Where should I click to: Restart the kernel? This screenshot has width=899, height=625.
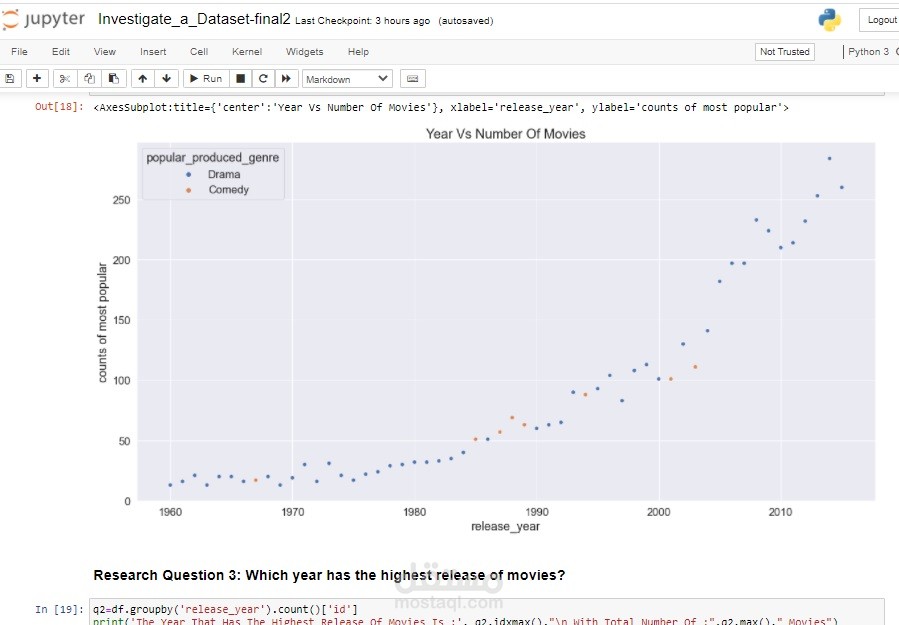262,78
